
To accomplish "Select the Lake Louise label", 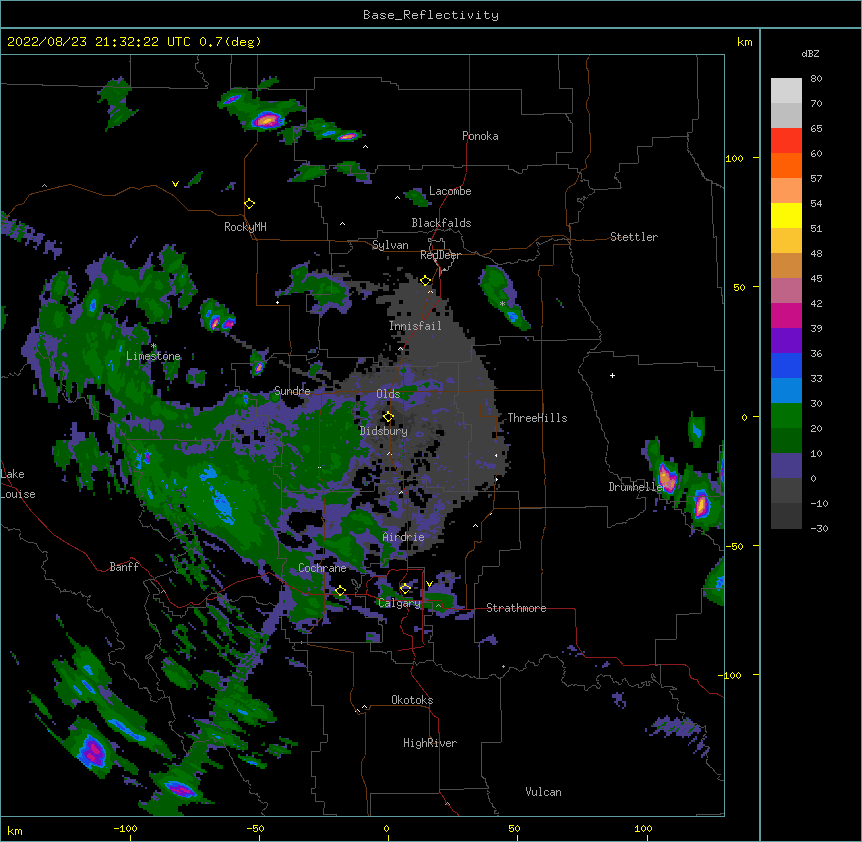I will pyautogui.click(x=18, y=484).
